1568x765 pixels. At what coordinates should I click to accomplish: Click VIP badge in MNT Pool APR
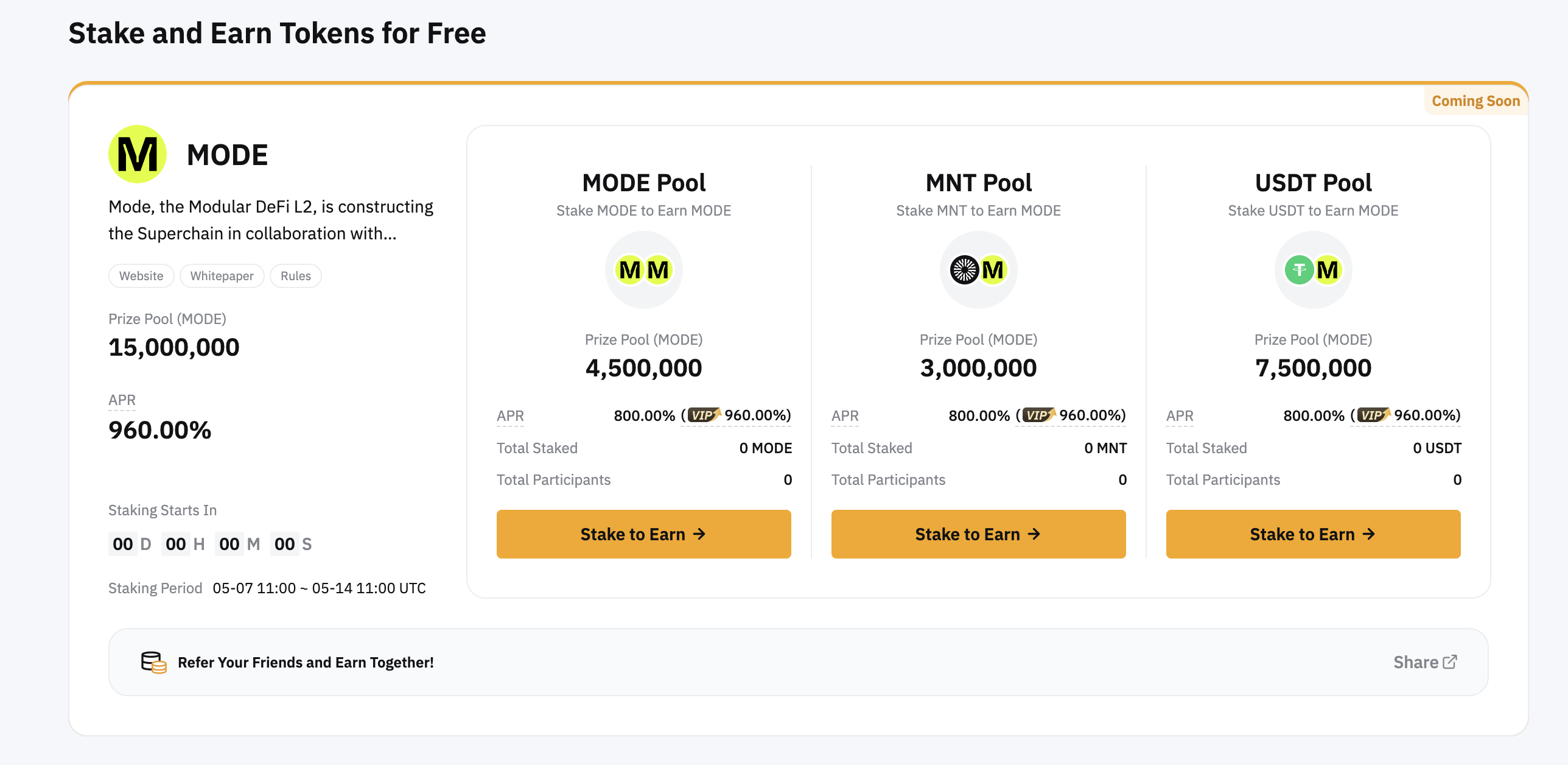(1038, 415)
